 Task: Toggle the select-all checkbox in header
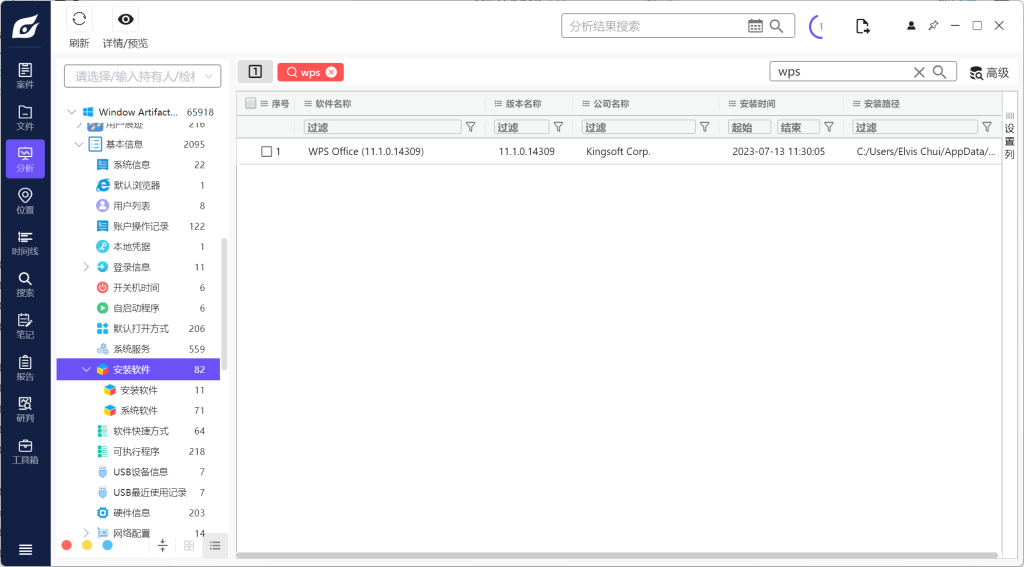pyautogui.click(x=251, y=103)
